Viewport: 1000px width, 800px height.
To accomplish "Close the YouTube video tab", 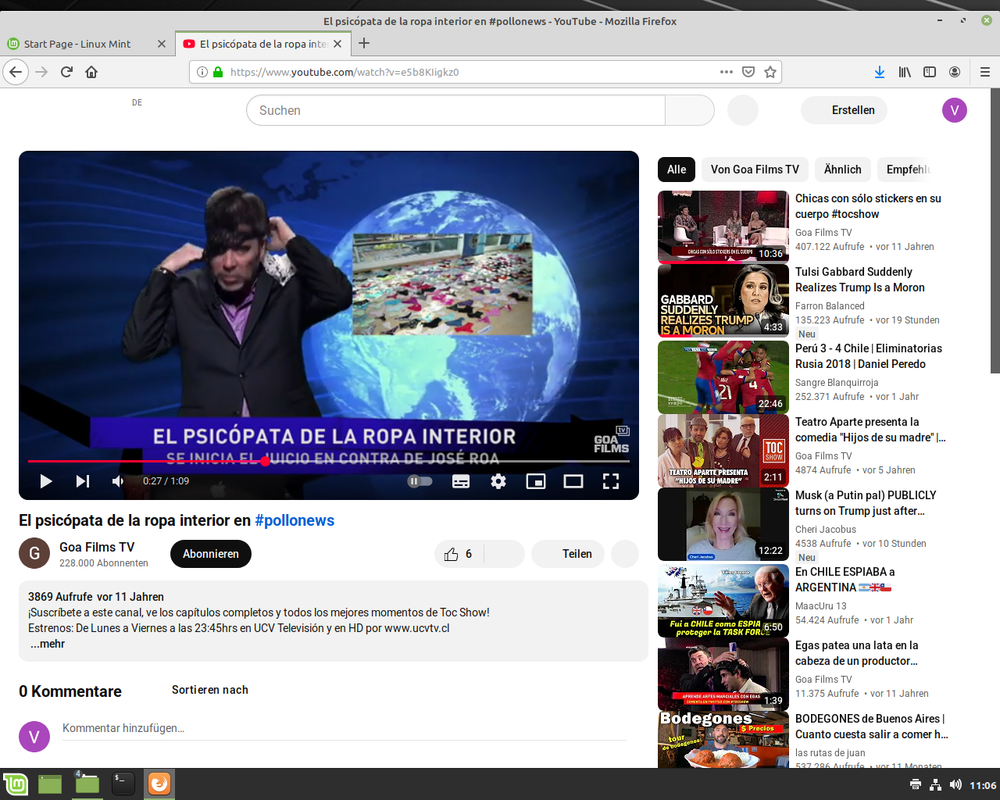I will [x=337, y=44].
